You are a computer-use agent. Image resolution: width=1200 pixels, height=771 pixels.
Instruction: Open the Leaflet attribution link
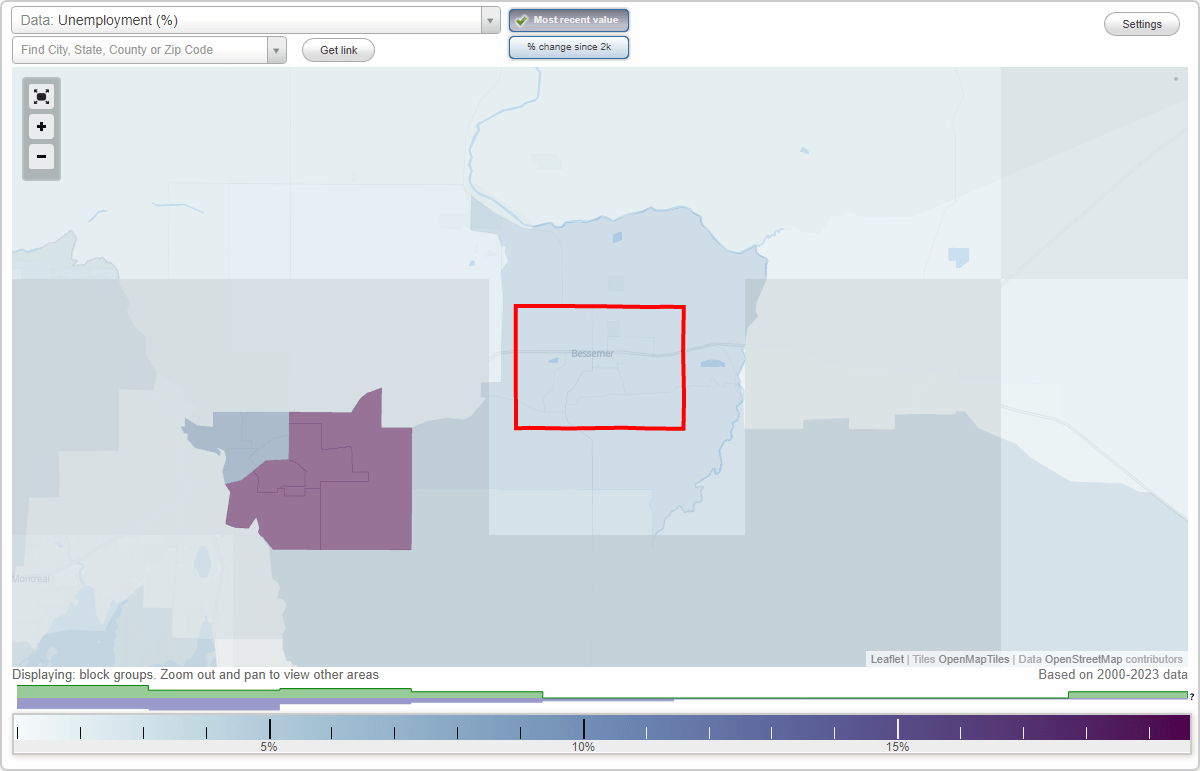pyautogui.click(x=886, y=659)
